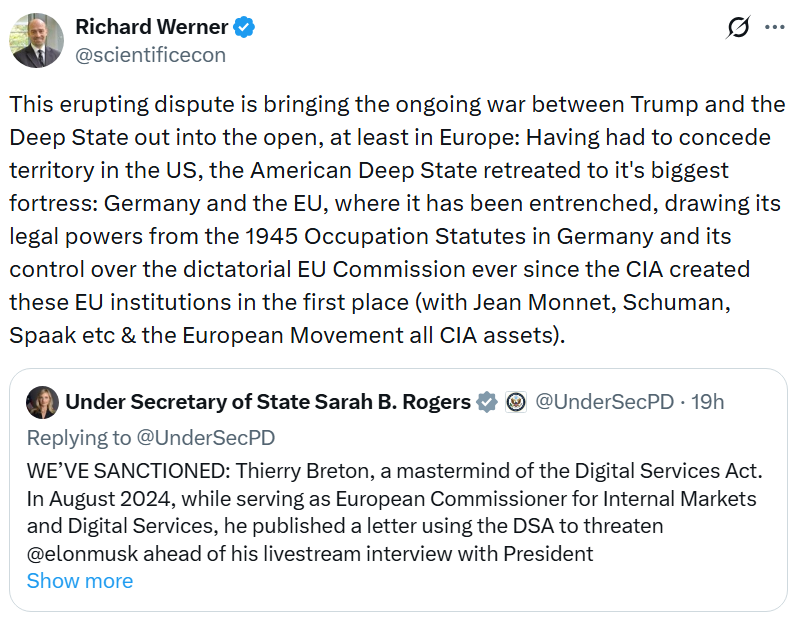Click the @scientificecon handle
Image resolution: width=804 pixels, height=633 pixels.
coord(151,55)
